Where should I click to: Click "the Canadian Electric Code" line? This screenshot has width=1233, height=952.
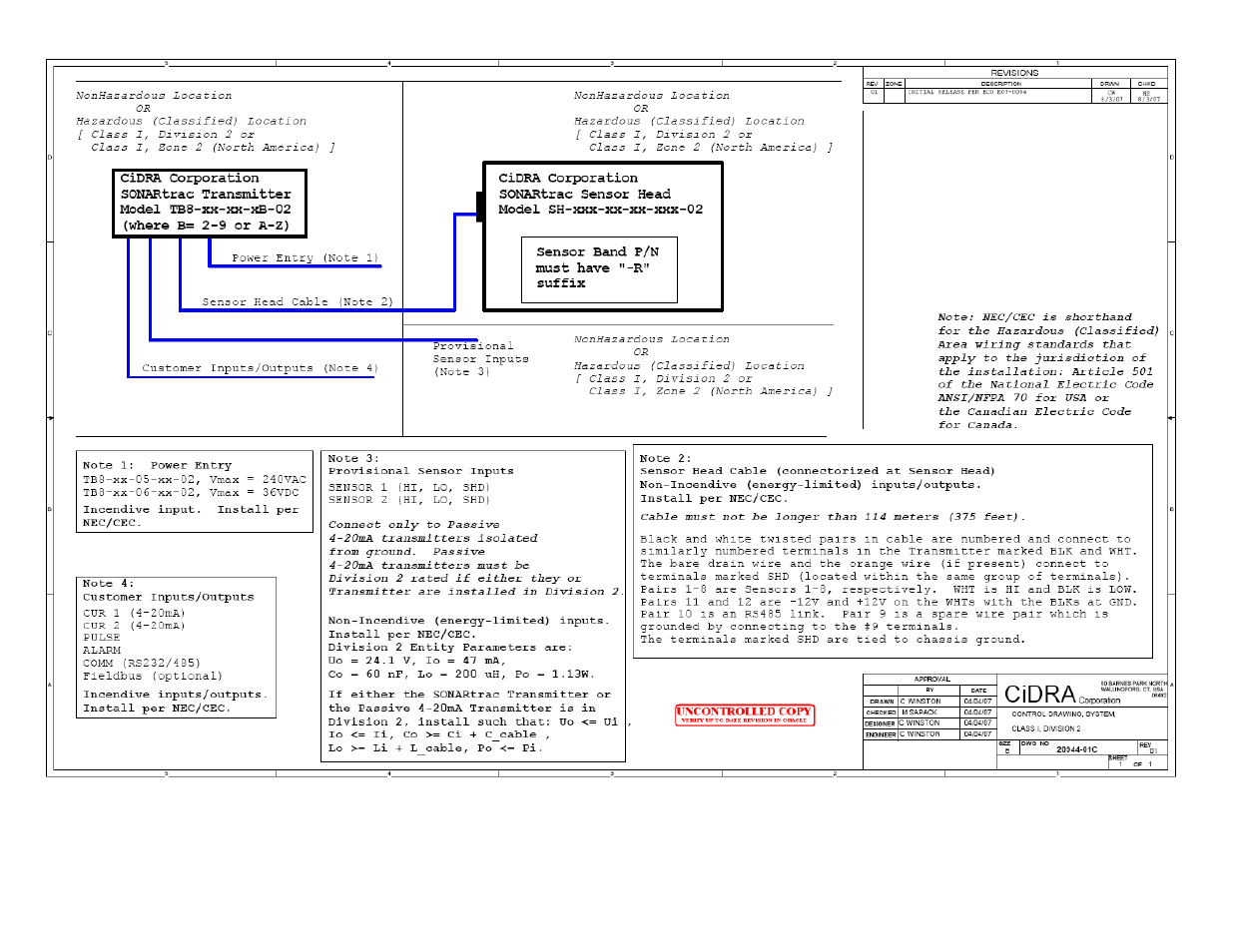point(1035,411)
